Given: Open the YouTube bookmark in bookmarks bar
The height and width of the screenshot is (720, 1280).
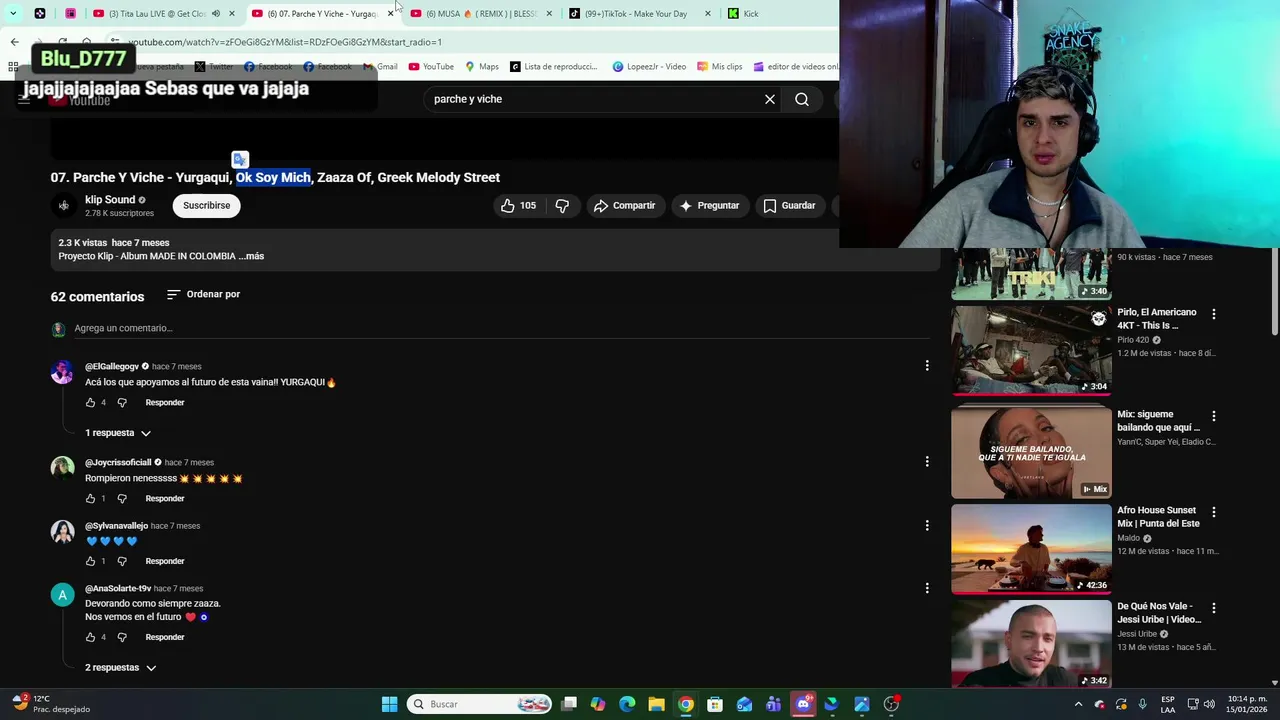Looking at the screenshot, I should [x=431, y=66].
